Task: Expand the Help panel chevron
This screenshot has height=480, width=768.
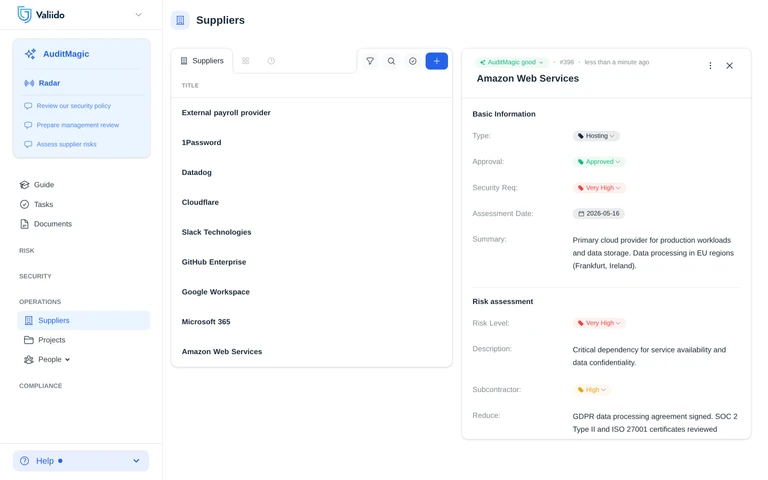Action: 136,461
